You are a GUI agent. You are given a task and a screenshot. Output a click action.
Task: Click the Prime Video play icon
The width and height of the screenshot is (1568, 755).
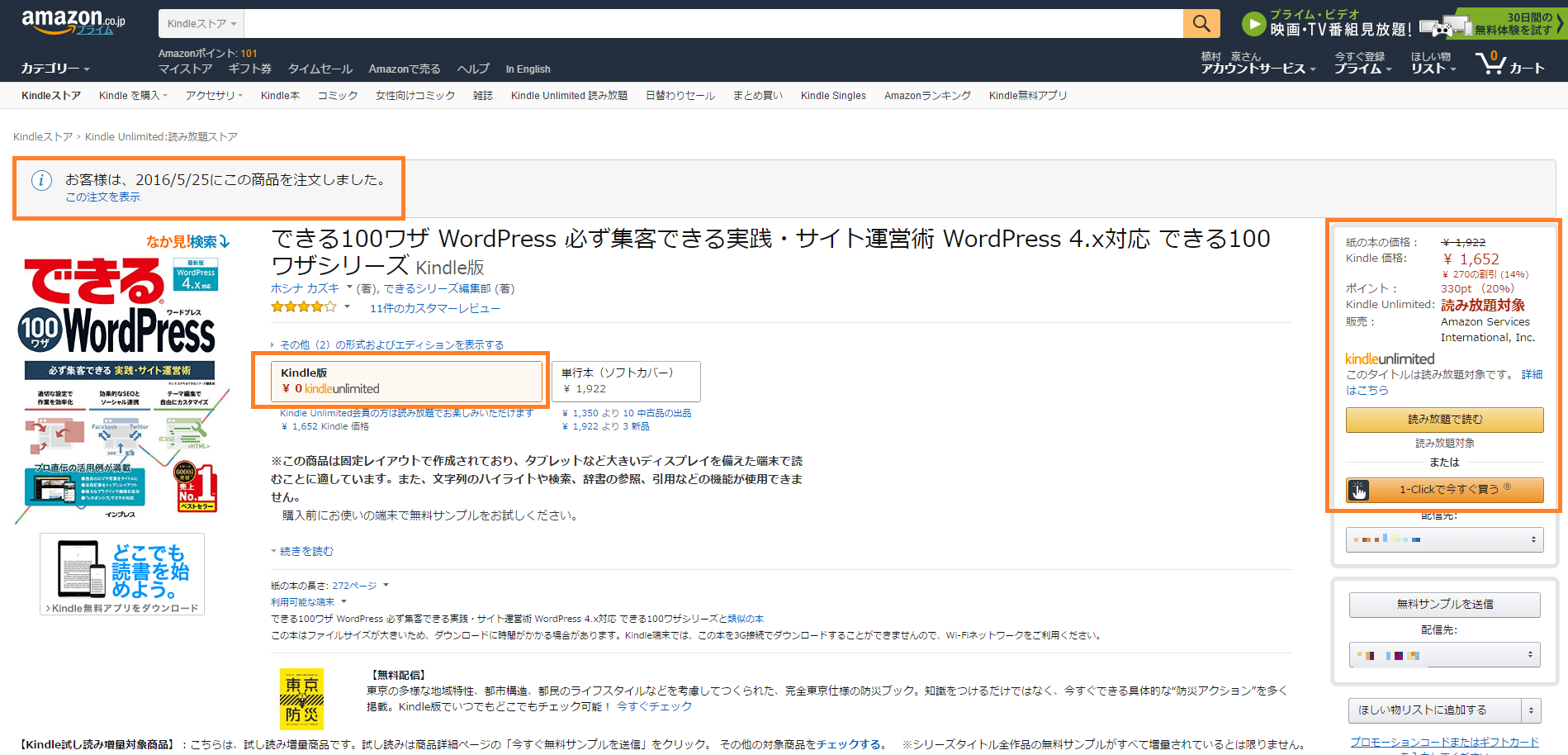(1253, 24)
